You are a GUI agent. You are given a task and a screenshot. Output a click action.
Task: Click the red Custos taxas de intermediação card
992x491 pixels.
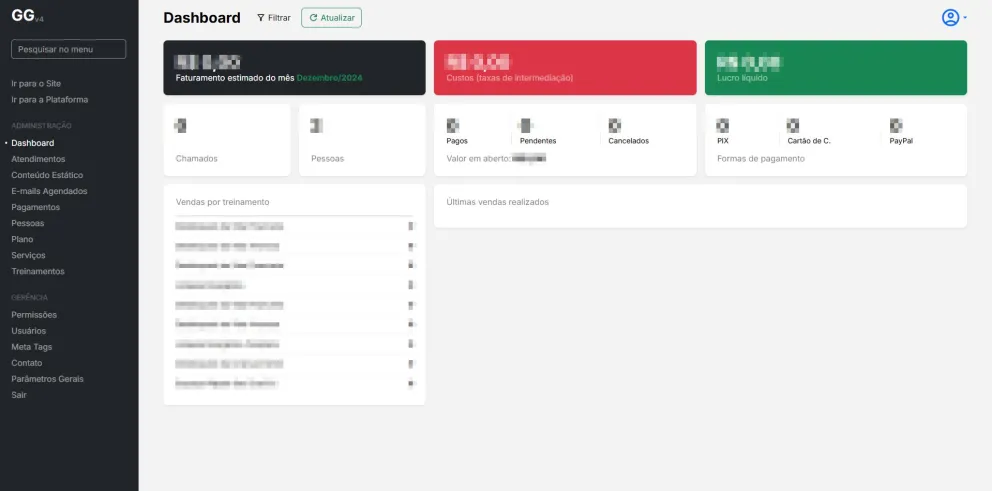coord(565,68)
